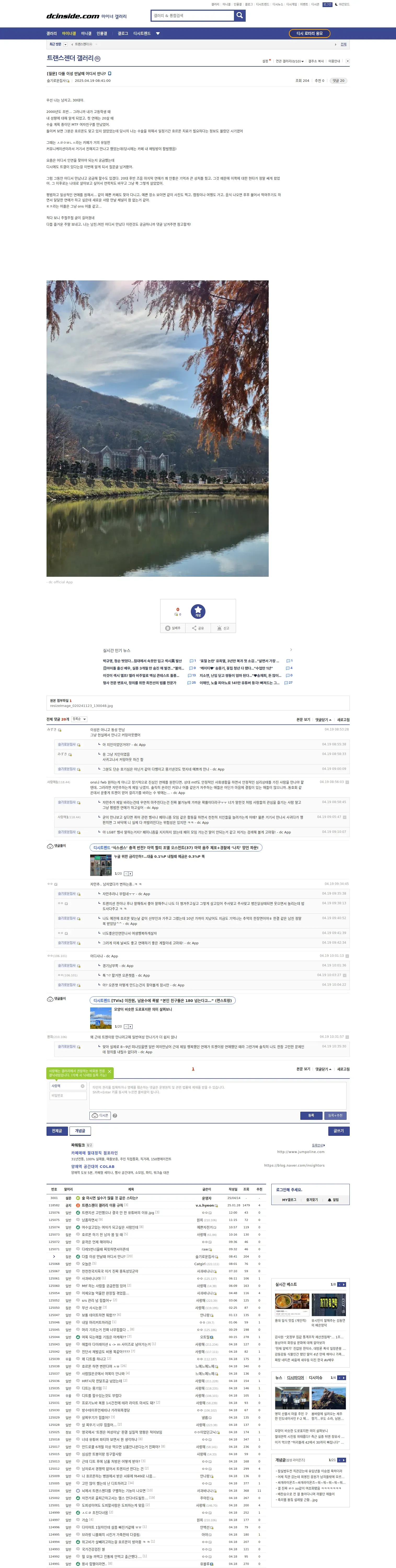
Task: Select the 마이너갤 nav tab
Action: tap(69, 33)
